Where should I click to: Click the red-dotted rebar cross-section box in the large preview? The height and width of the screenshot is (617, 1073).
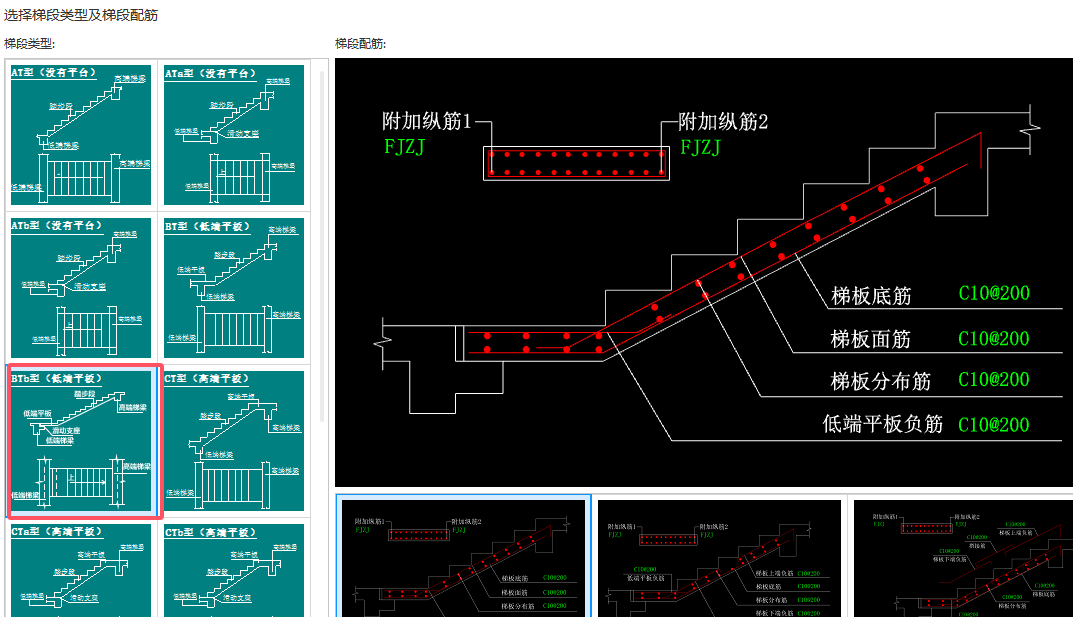576,163
